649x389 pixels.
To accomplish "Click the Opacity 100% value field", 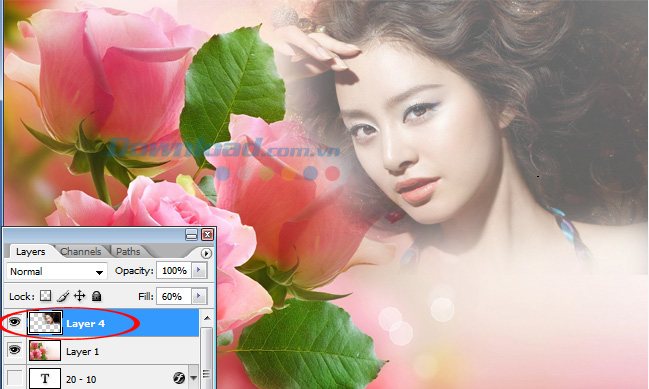I will 174,271.
